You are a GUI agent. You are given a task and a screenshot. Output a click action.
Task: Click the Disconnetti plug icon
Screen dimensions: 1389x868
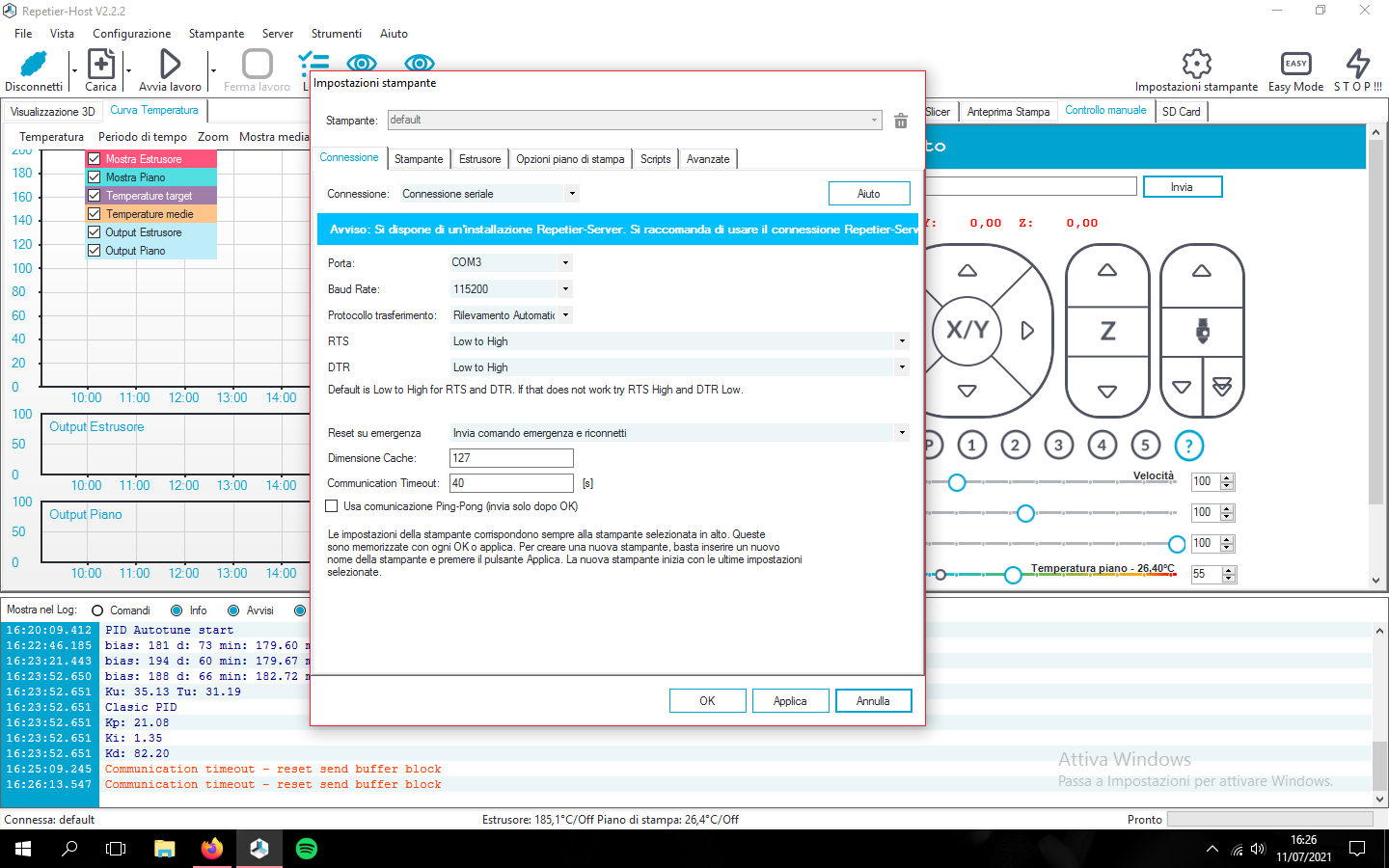point(34,64)
